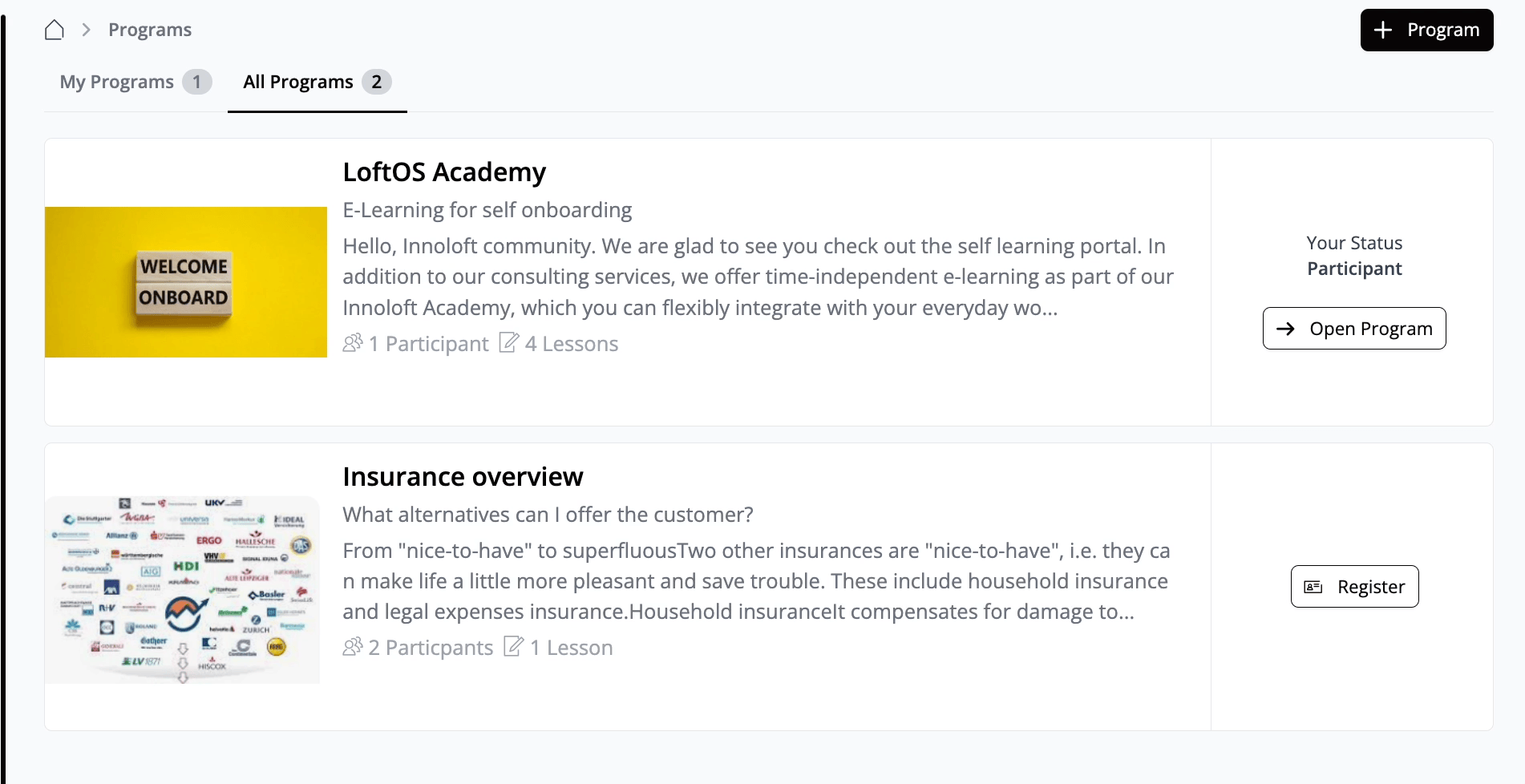
Task: Click lessons icon under LoftOS Academy
Action: click(509, 343)
